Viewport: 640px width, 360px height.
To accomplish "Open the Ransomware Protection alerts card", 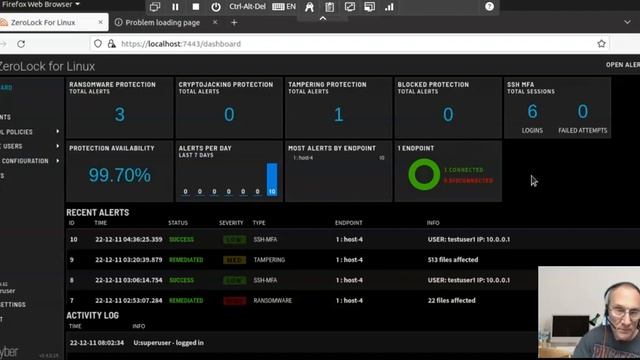I will point(120,108).
